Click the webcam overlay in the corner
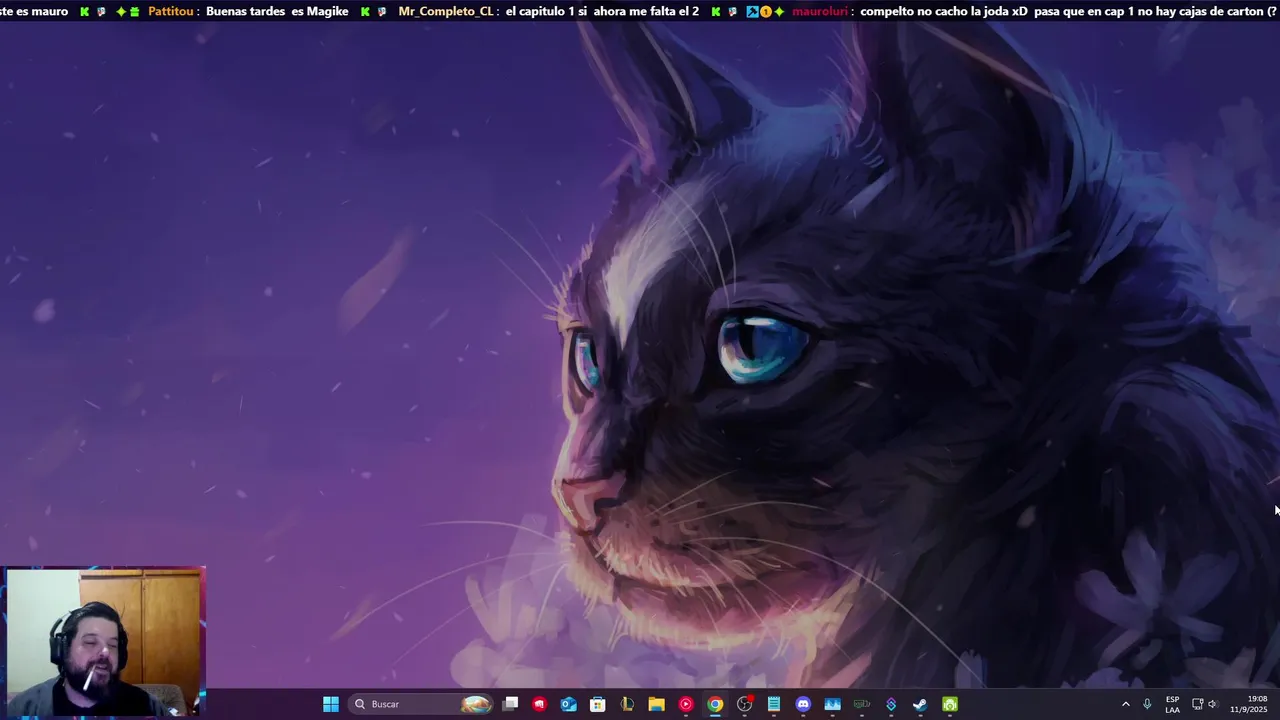 104,642
